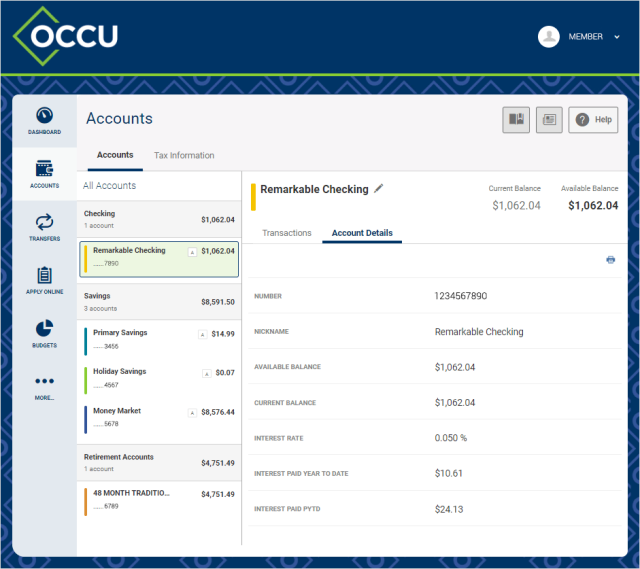The image size is (640, 569).
Task: Open Help
Action: [x=593, y=120]
